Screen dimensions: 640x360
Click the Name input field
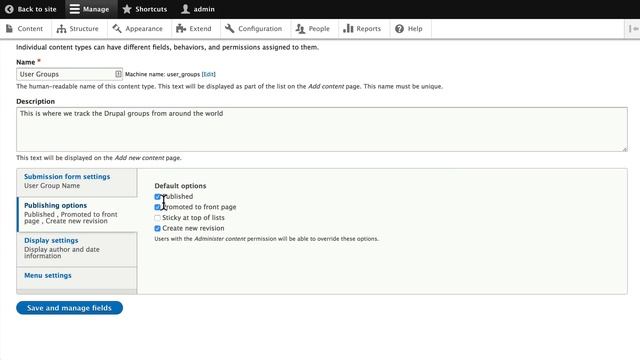pyautogui.click(x=69, y=74)
